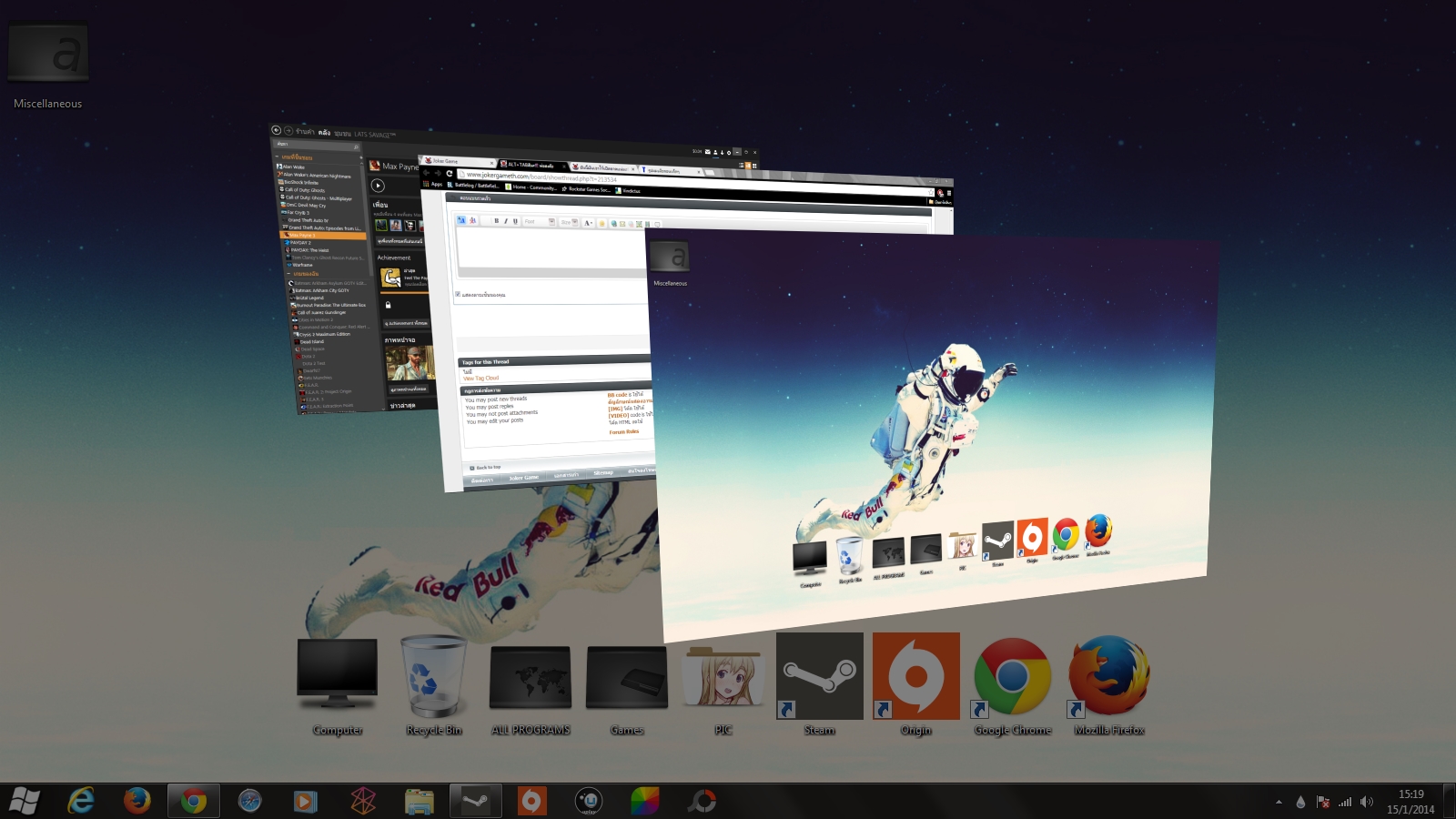Open the Computer desktop icon
The image size is (1456, 819).
coord(338,686)
